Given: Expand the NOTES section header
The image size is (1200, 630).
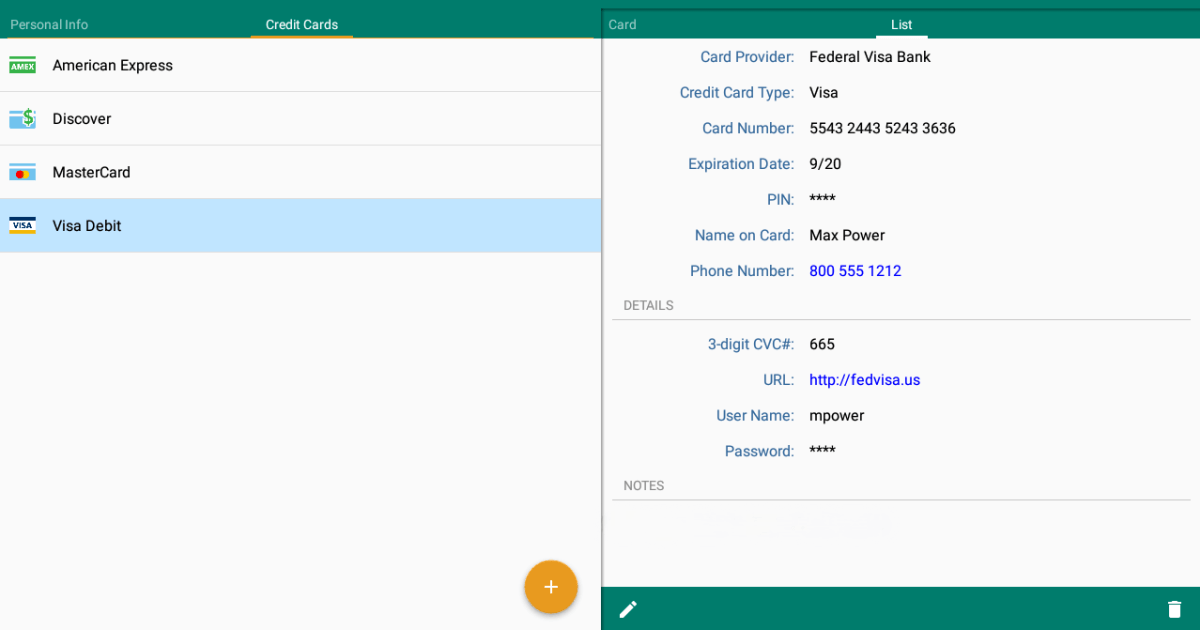Looking at the screenshot, I should [x=643, y=485].
